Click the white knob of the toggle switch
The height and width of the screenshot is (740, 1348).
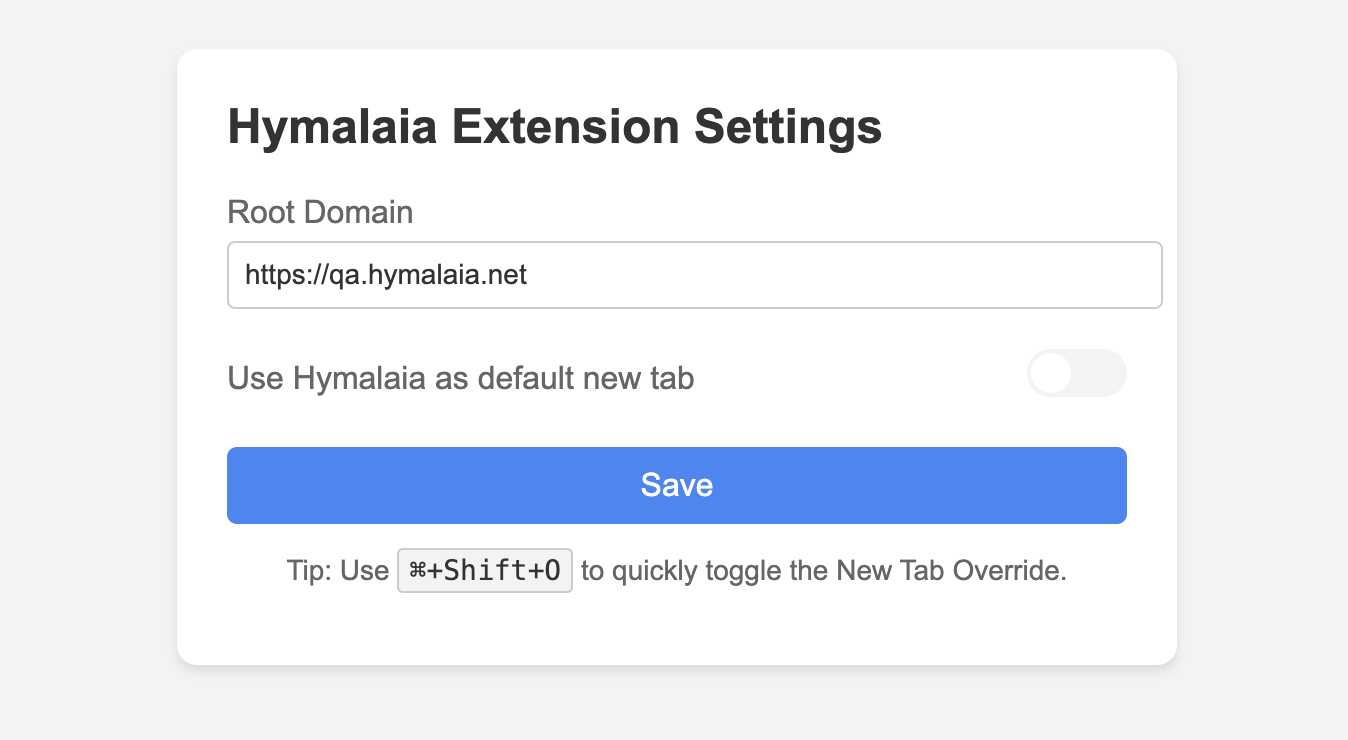(x=1051, y=373)
